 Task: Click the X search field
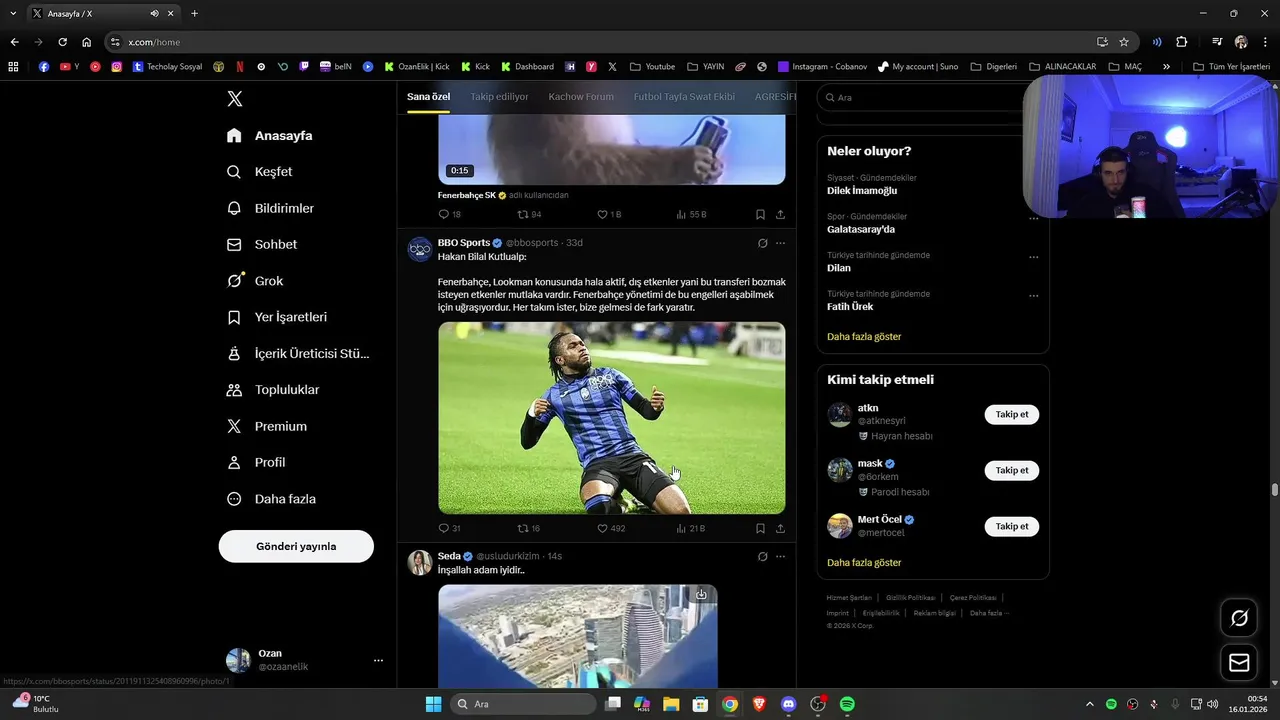point(922,98)
